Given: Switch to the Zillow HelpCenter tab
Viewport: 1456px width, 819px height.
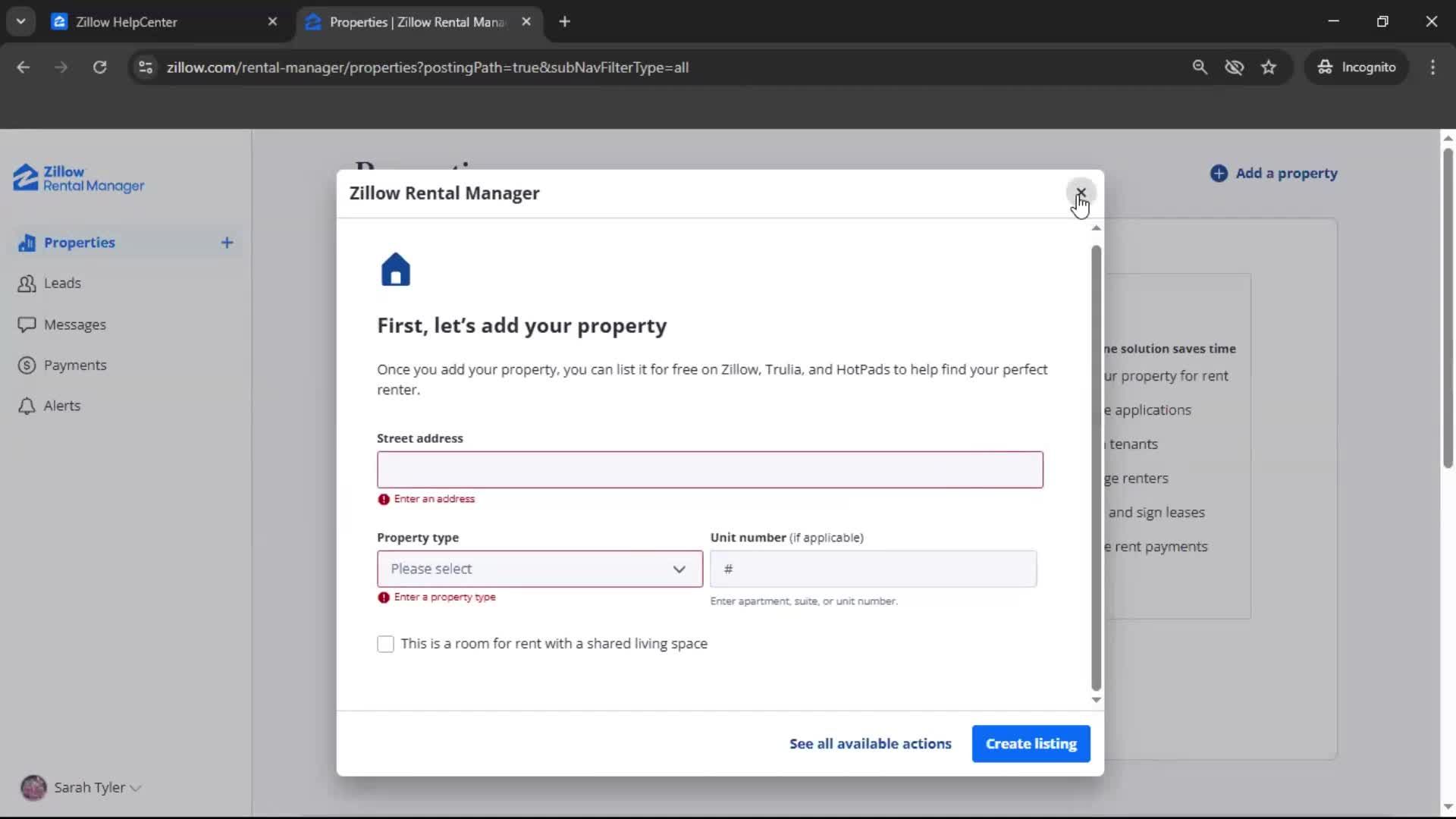Looking at the screenshot, I should pos(126,22).
